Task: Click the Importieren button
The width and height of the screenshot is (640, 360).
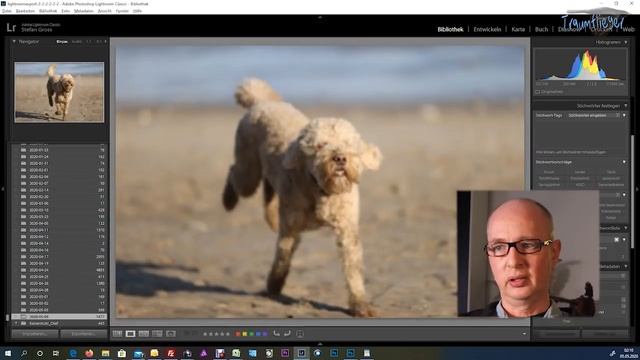Action: [x=35, y=334]
